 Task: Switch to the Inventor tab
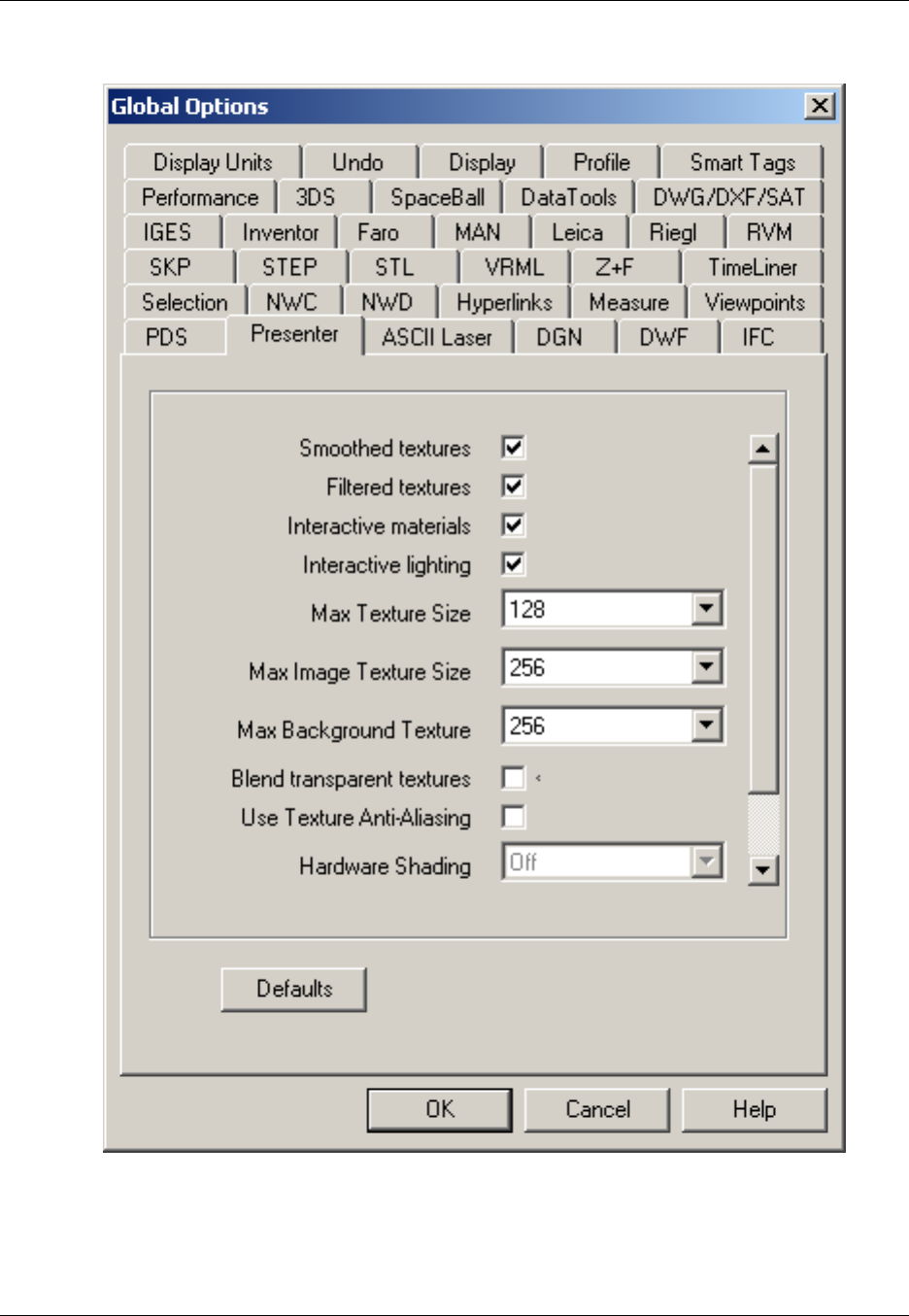pyautogui.click(x=281, y=232)
